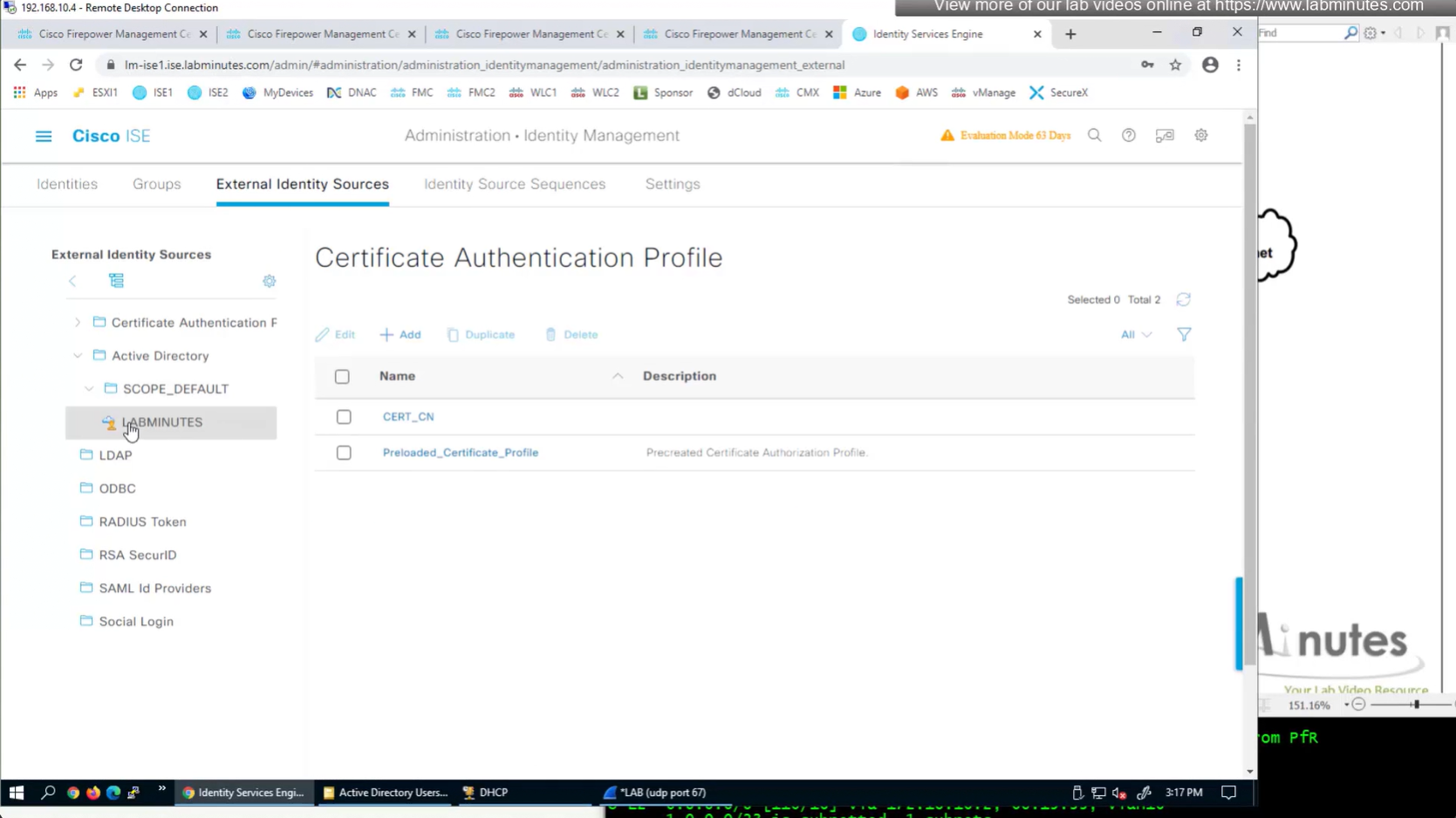Screen dimensions: 1456x818
Task: Open the help question mark icon
Action: tap(1128, 136)
